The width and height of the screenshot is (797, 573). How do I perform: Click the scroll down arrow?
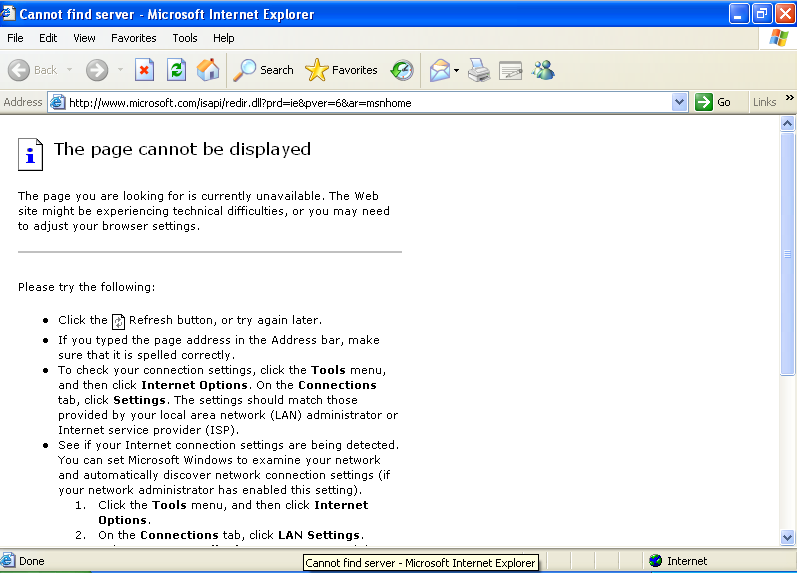tap(787, 537)
